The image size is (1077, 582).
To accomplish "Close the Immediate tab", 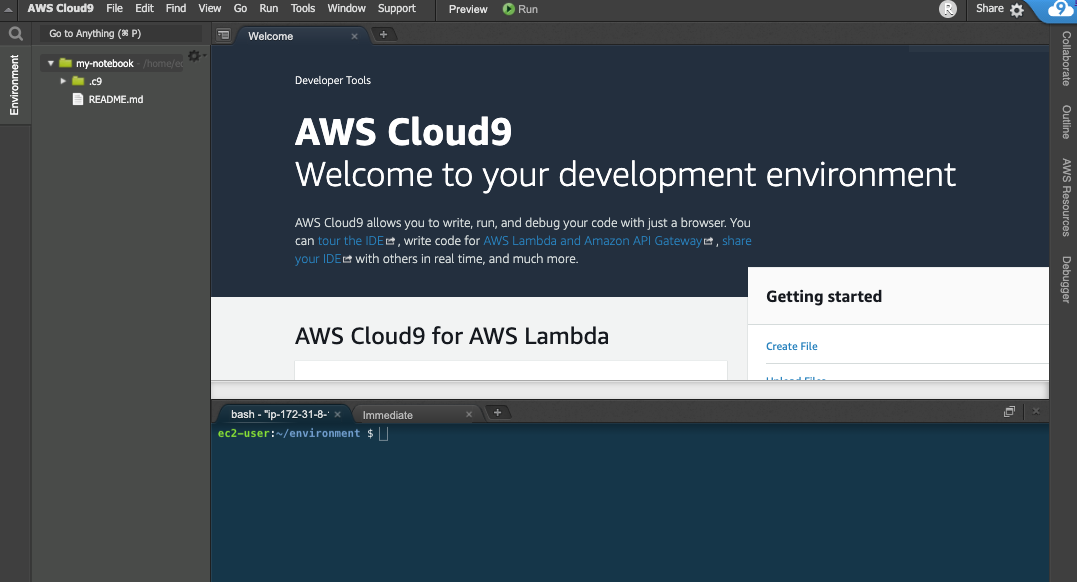I will [469, 414].
